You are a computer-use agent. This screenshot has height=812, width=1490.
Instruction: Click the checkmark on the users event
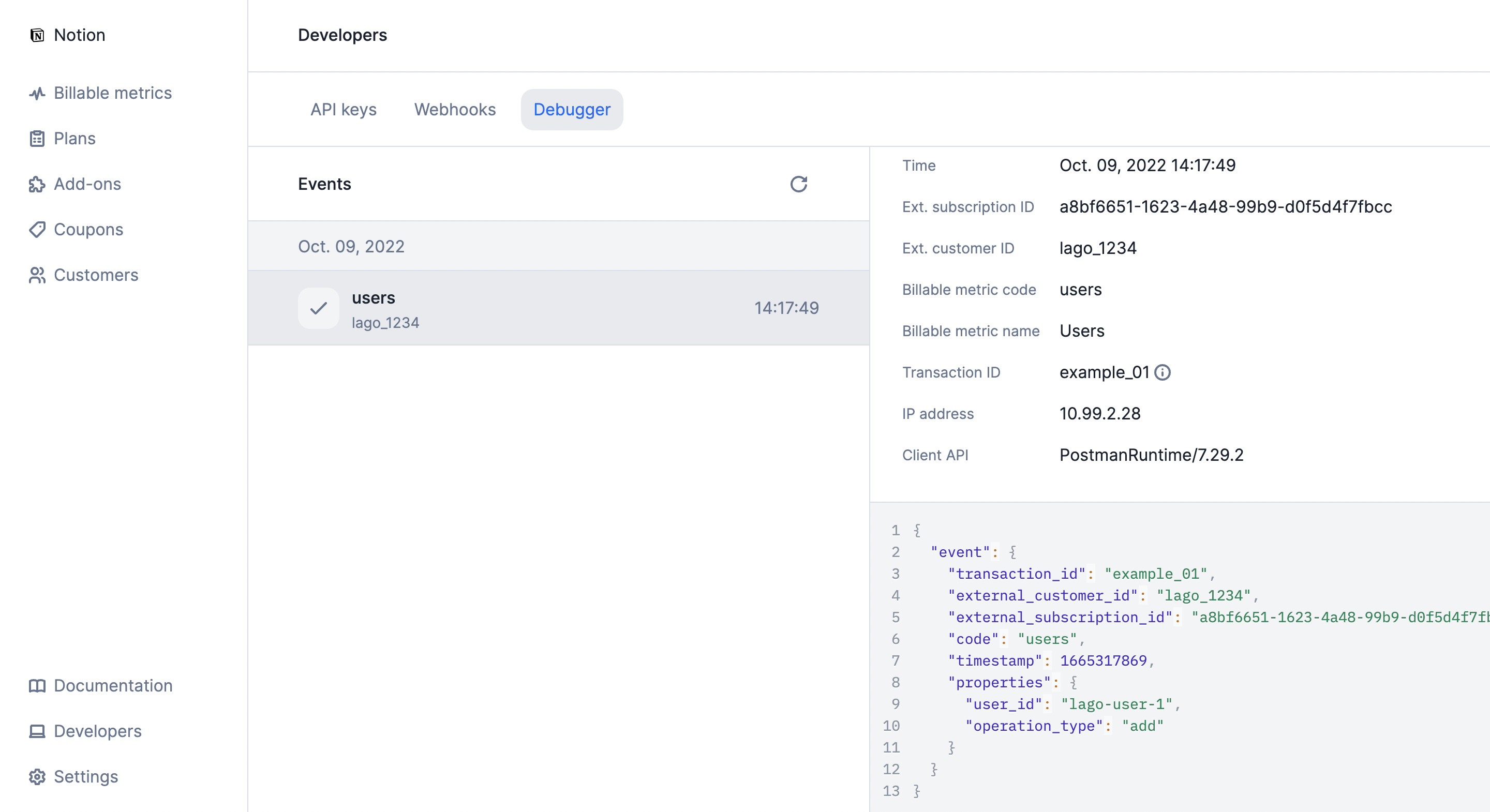[x=318, y=308]
